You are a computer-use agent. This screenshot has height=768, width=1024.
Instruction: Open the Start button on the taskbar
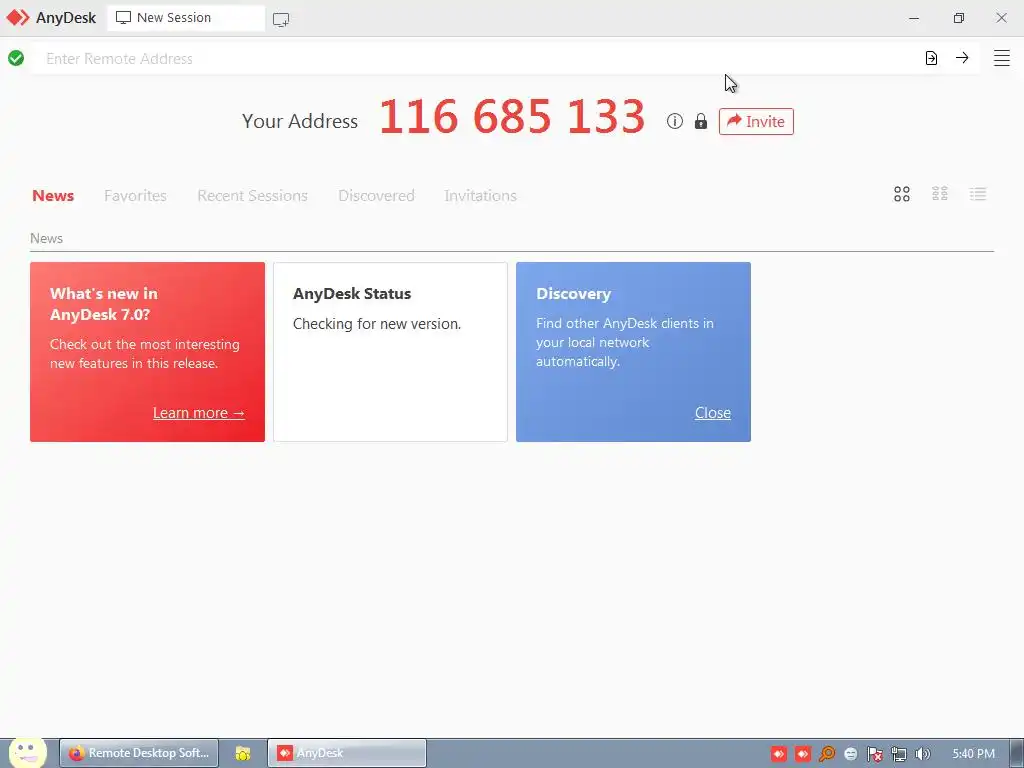click(x=27, y=752)
